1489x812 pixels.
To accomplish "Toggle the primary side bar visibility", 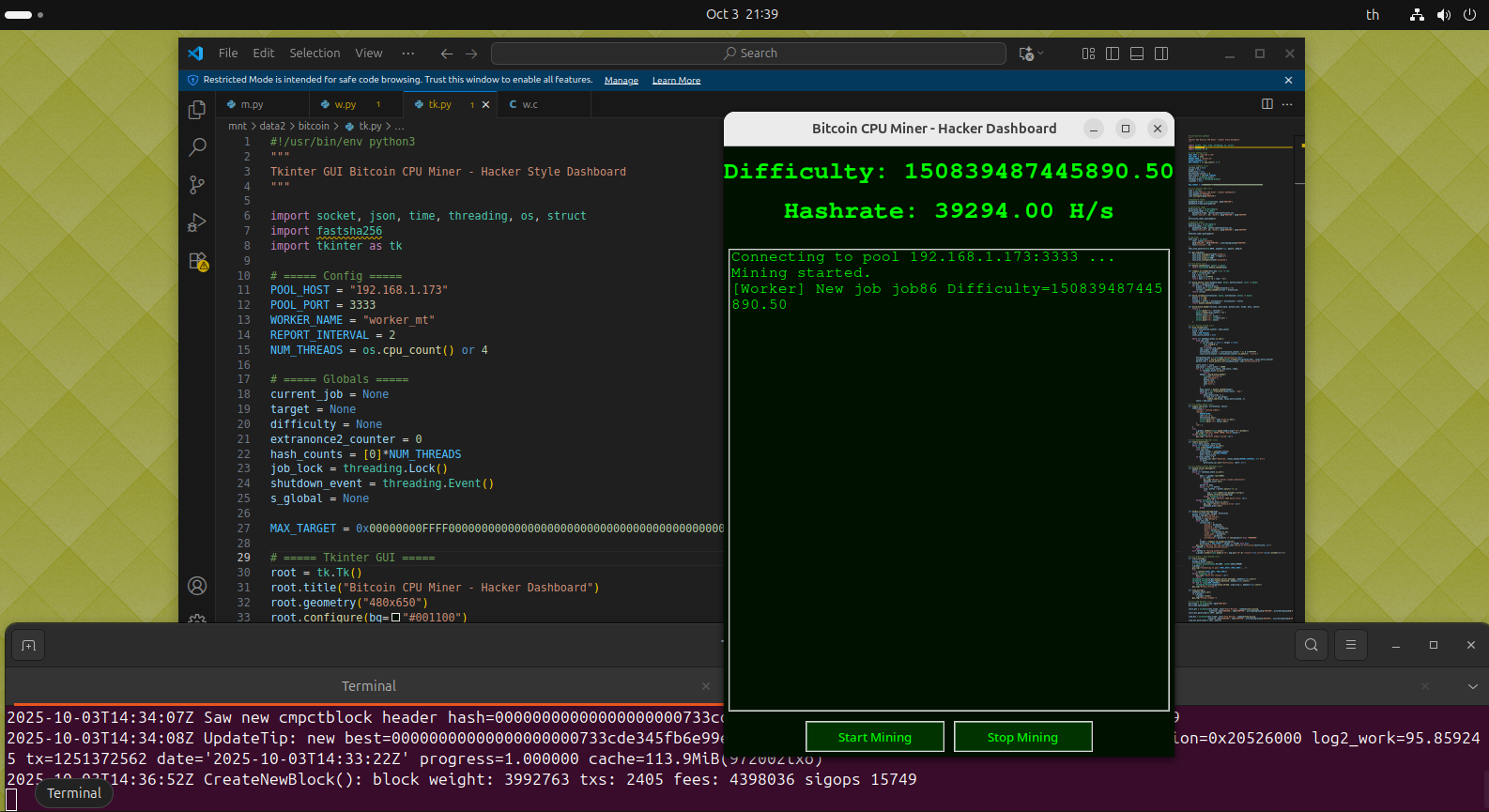I will click(1113, 54).
